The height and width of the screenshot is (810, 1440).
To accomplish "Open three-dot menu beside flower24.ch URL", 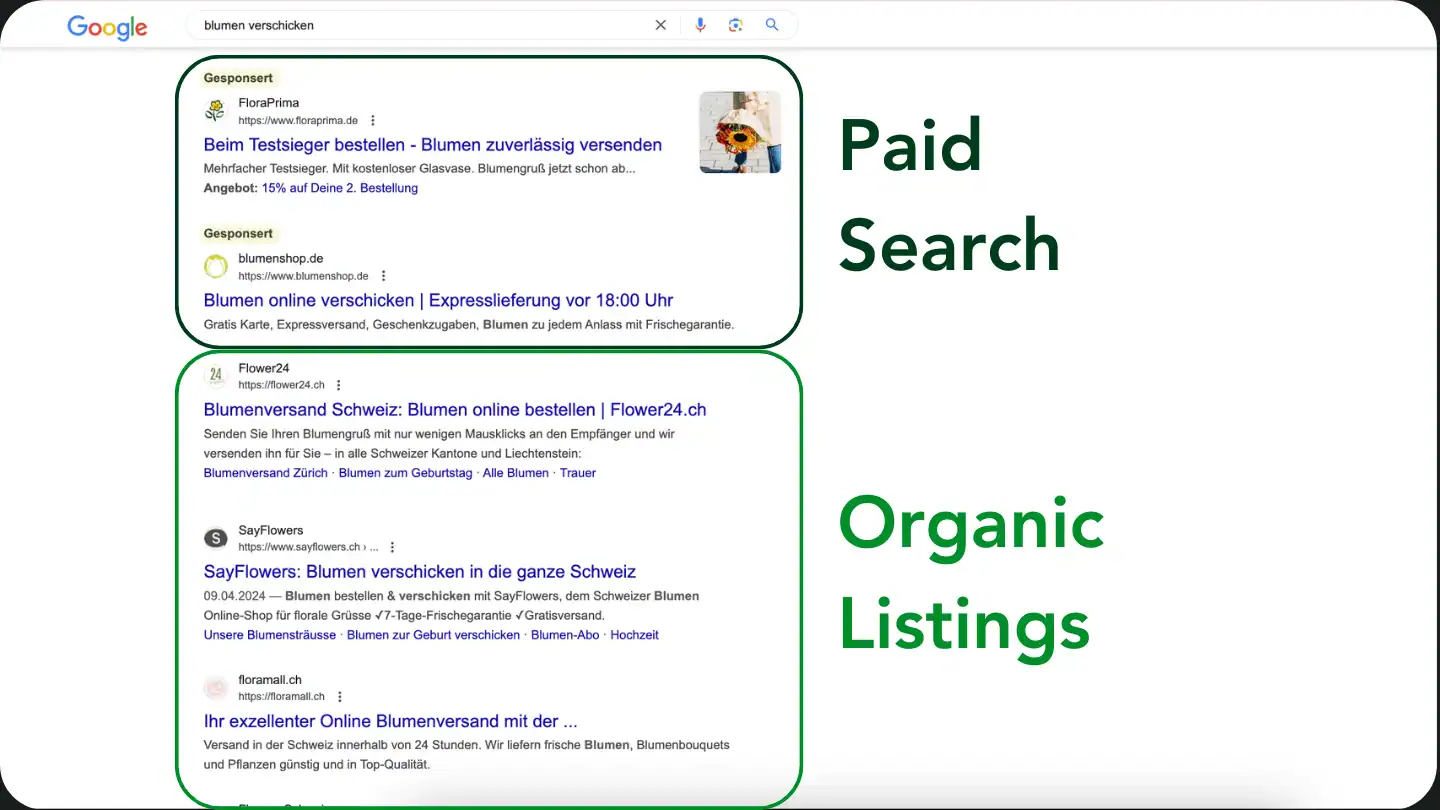I will (x=339, y=385).
